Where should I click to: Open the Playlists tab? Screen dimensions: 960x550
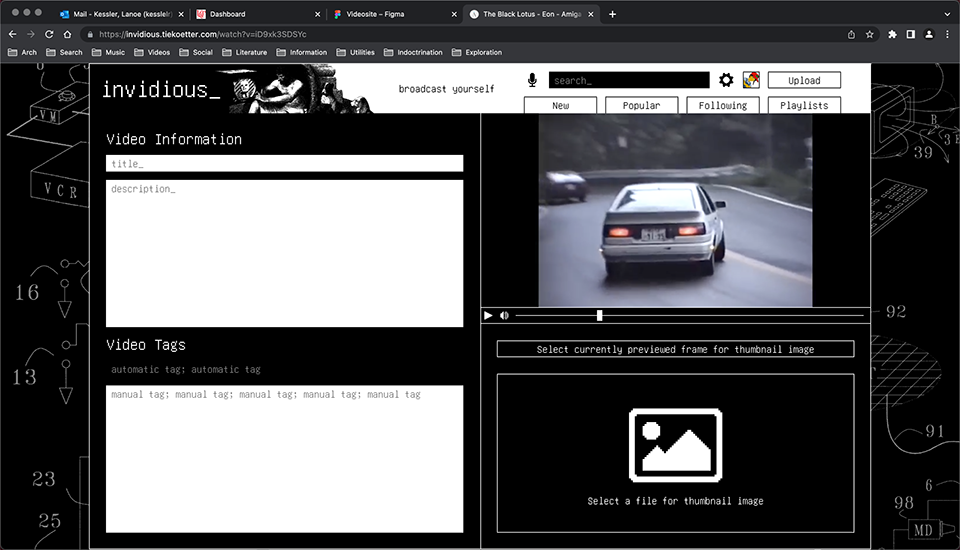(804, 105)
